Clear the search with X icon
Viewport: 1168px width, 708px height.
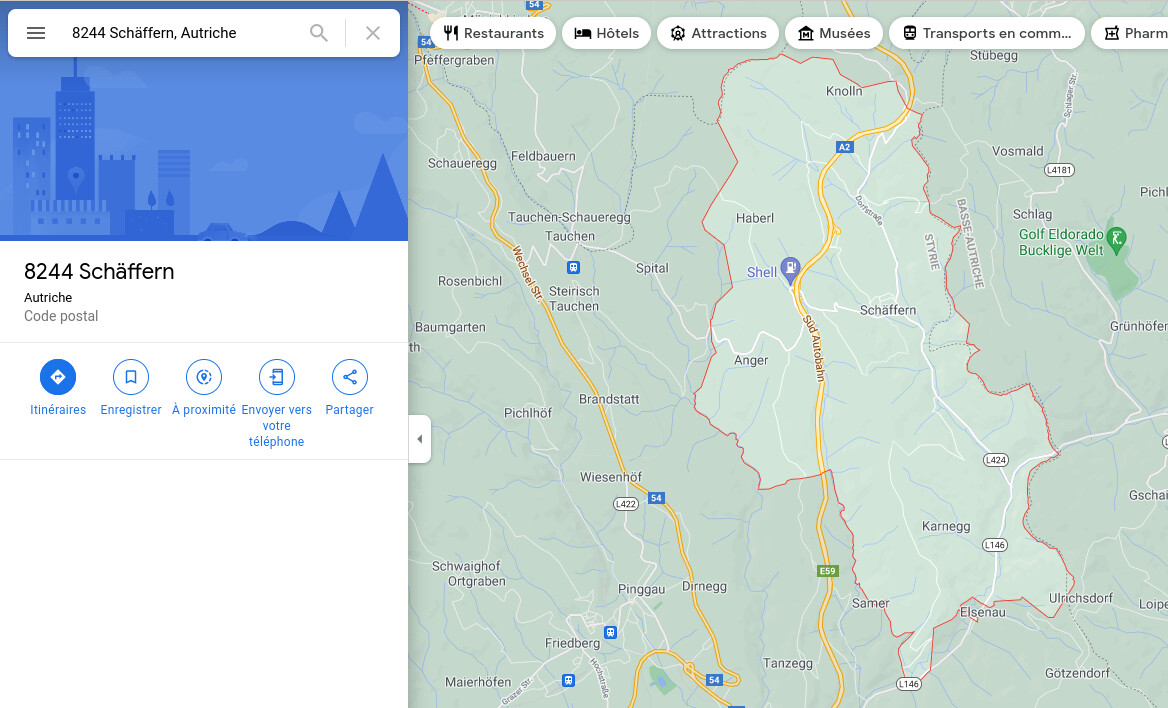373,33
